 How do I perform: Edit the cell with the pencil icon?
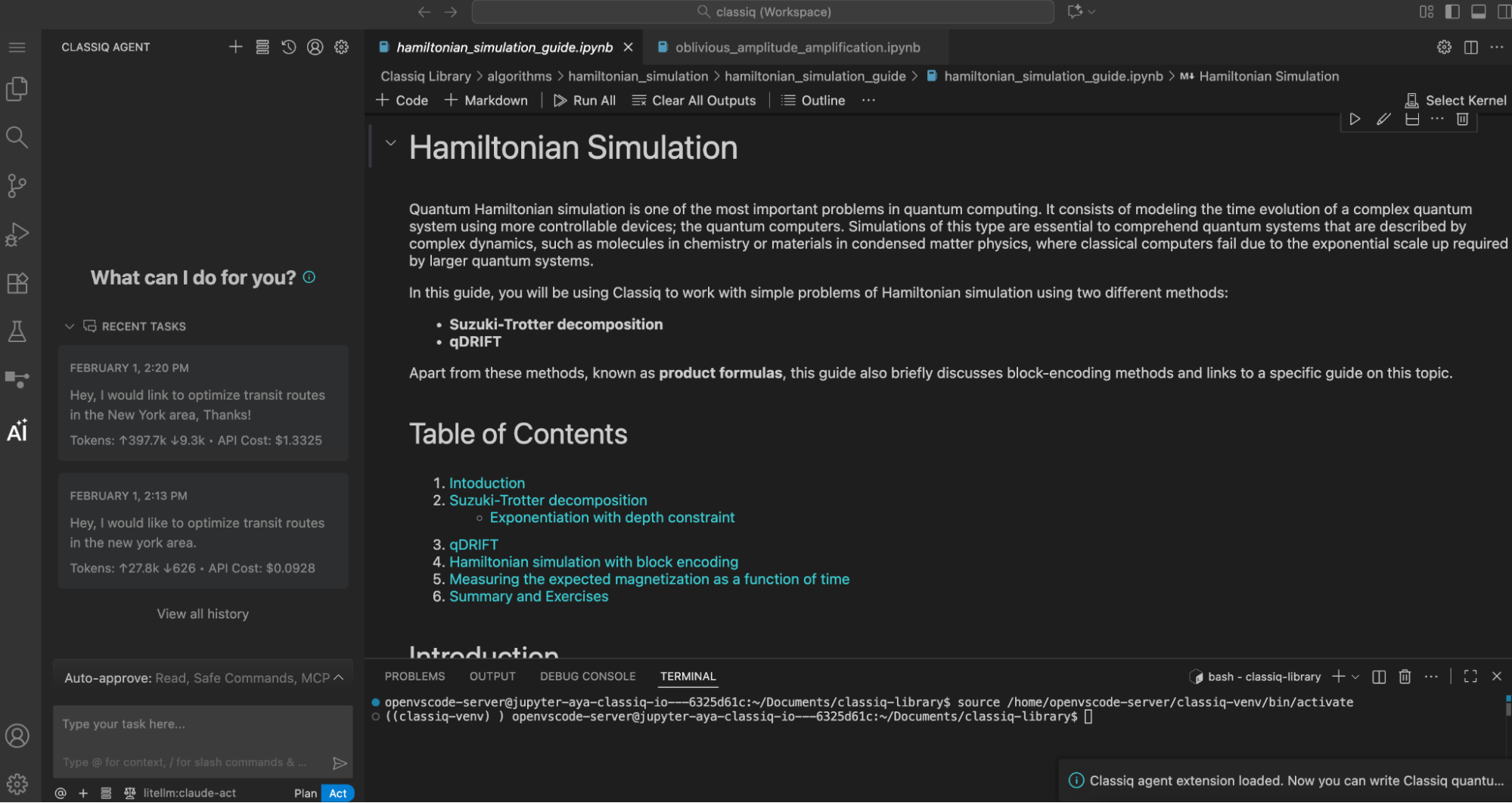pos(1383,119)
